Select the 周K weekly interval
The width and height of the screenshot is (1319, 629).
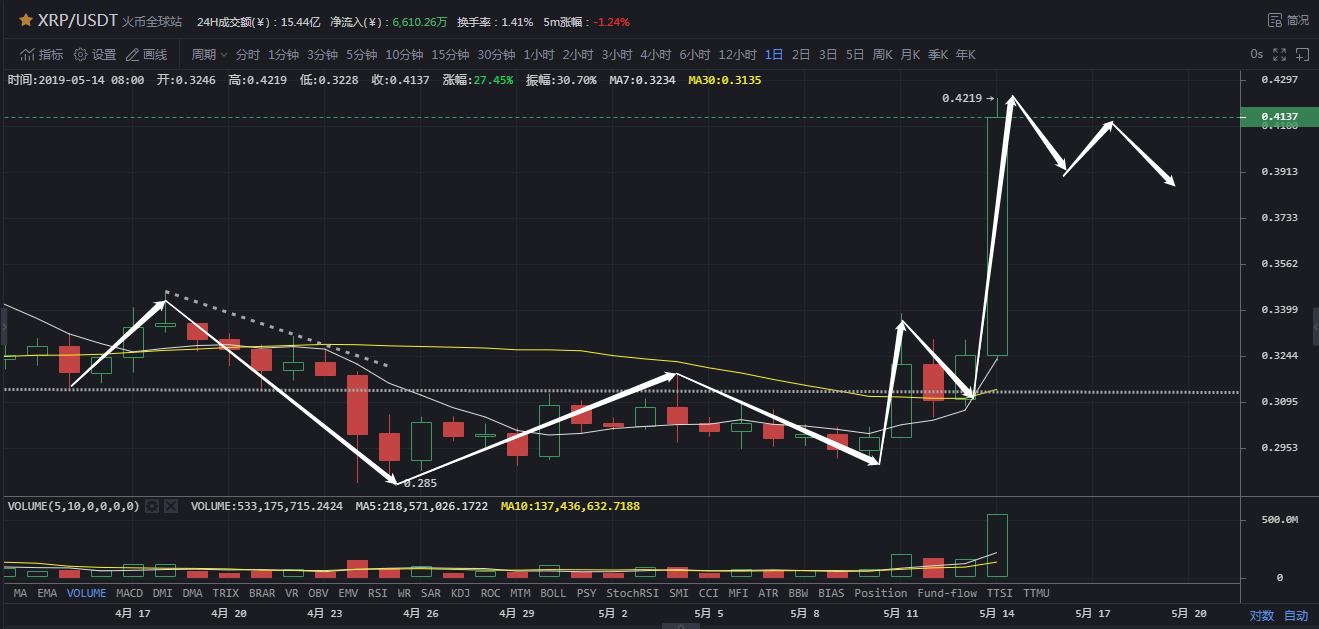click(x=882, y=54)
